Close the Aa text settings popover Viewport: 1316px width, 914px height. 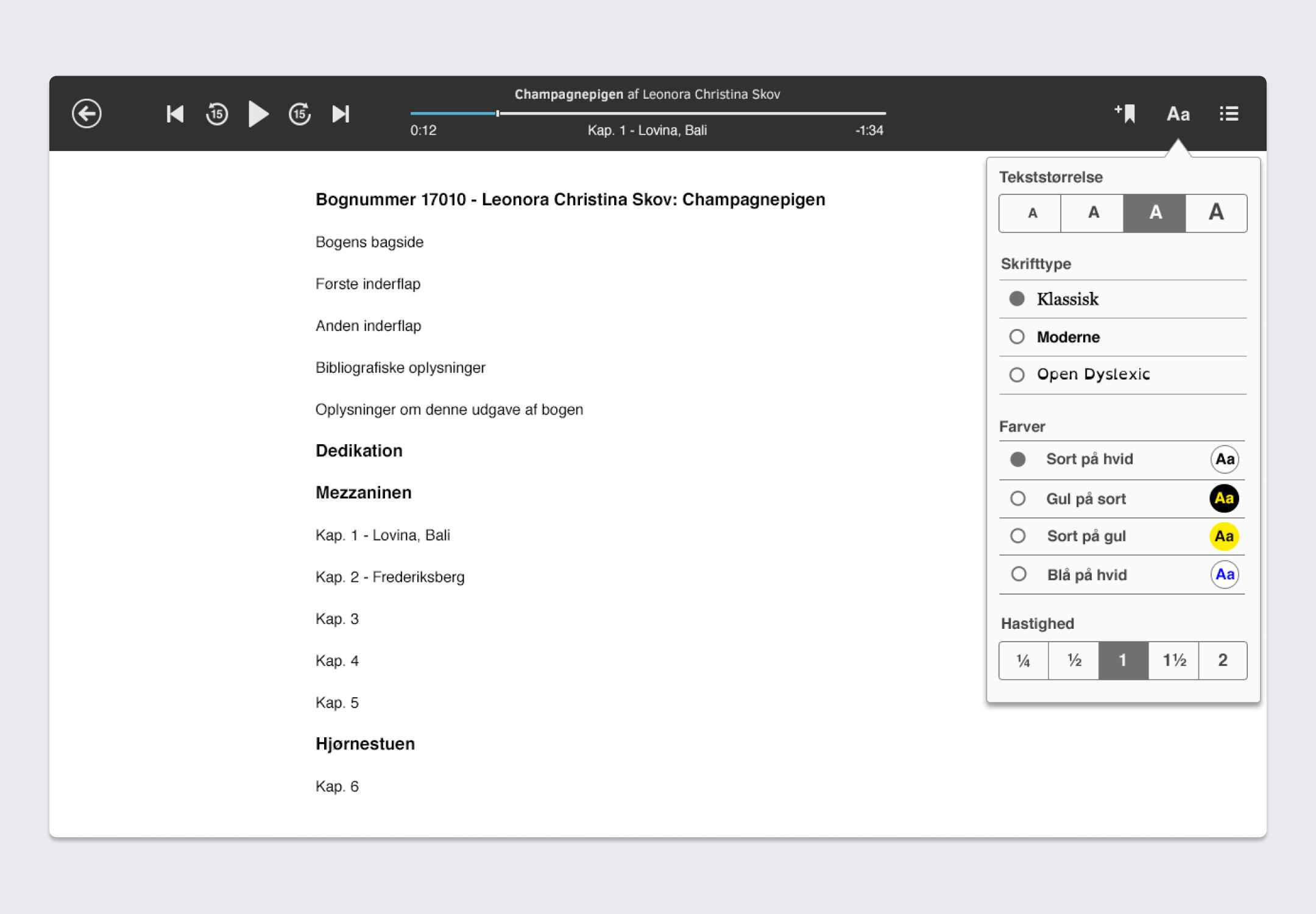point(1178,114)
